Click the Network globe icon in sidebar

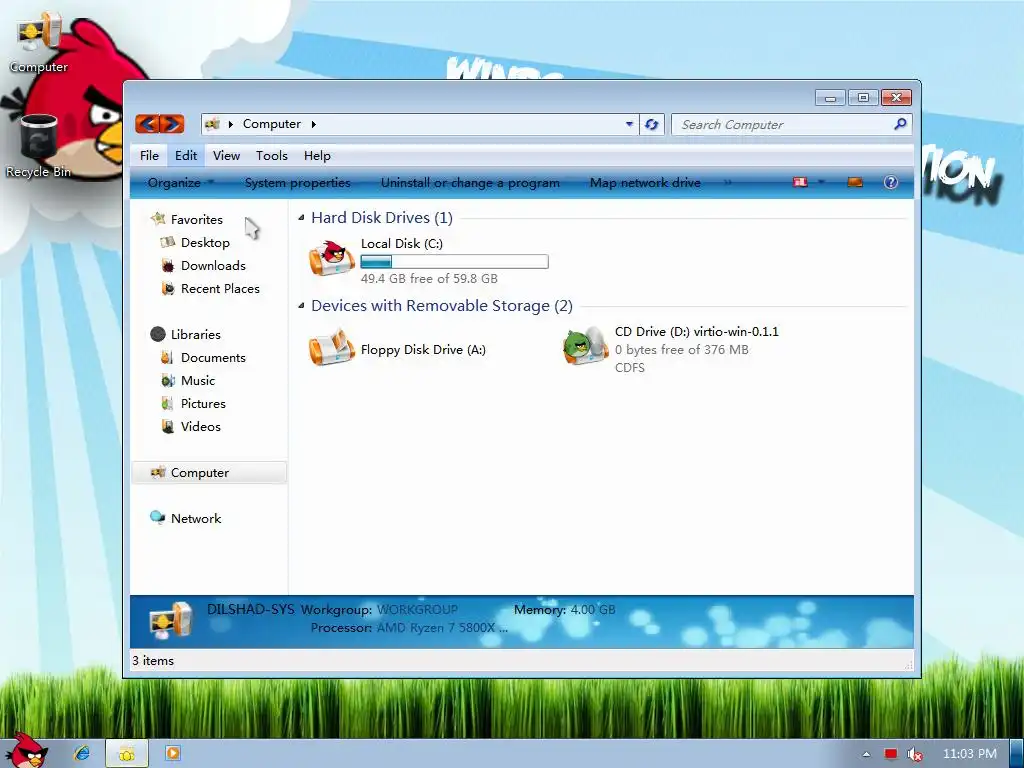click(157, 518)
